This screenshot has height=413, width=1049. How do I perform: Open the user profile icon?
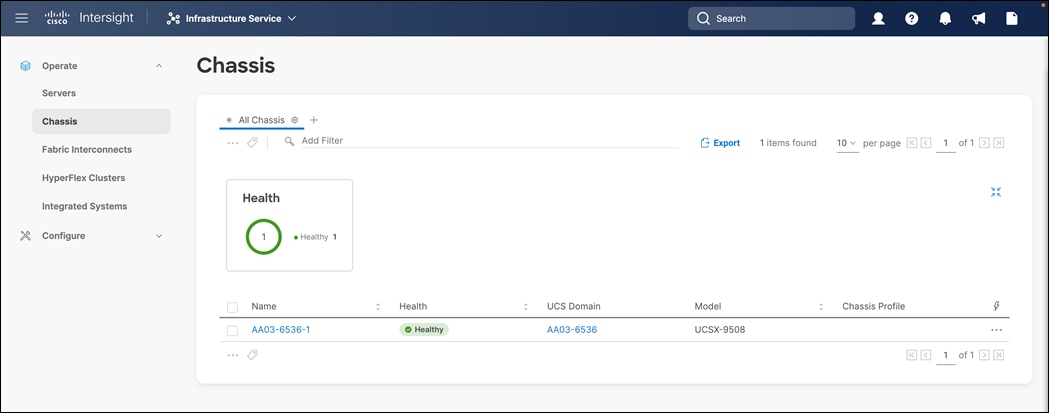point(878,19)
